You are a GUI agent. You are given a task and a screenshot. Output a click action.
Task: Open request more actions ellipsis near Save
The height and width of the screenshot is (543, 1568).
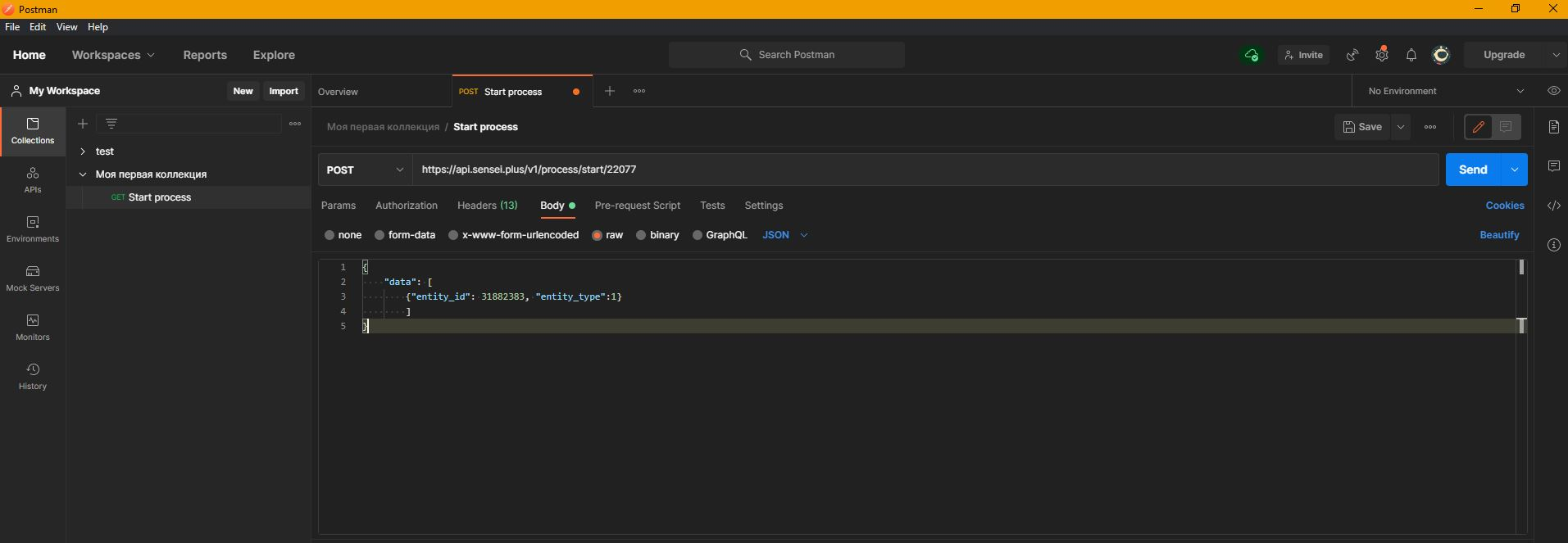pyautogui.click(x=1430, y=127)
